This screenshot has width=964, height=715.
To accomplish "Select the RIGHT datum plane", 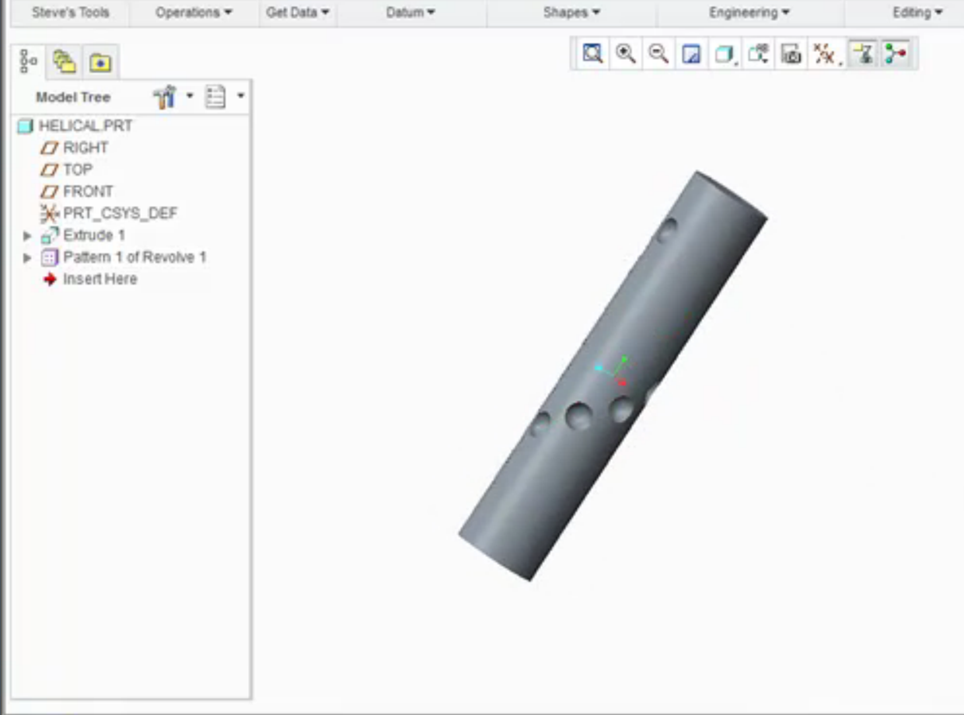I will [85, 148].
